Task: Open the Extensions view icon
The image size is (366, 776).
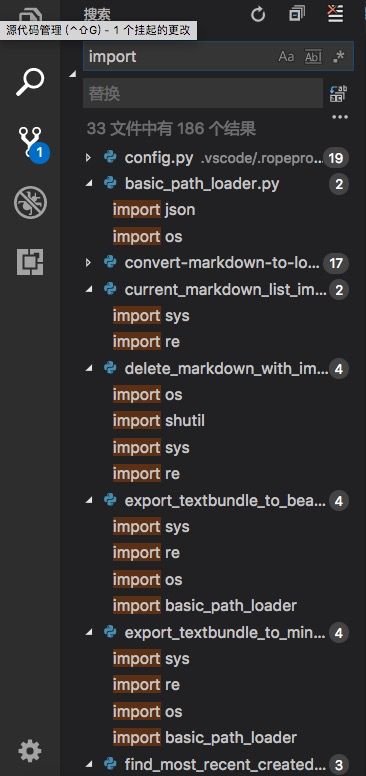Action: [x=30, y=262]
